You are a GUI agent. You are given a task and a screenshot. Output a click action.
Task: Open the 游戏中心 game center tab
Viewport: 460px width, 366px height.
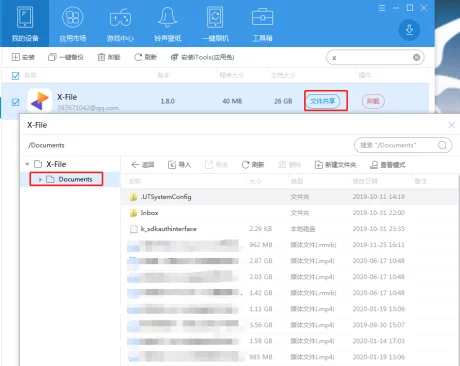click(x=120, y=23)
